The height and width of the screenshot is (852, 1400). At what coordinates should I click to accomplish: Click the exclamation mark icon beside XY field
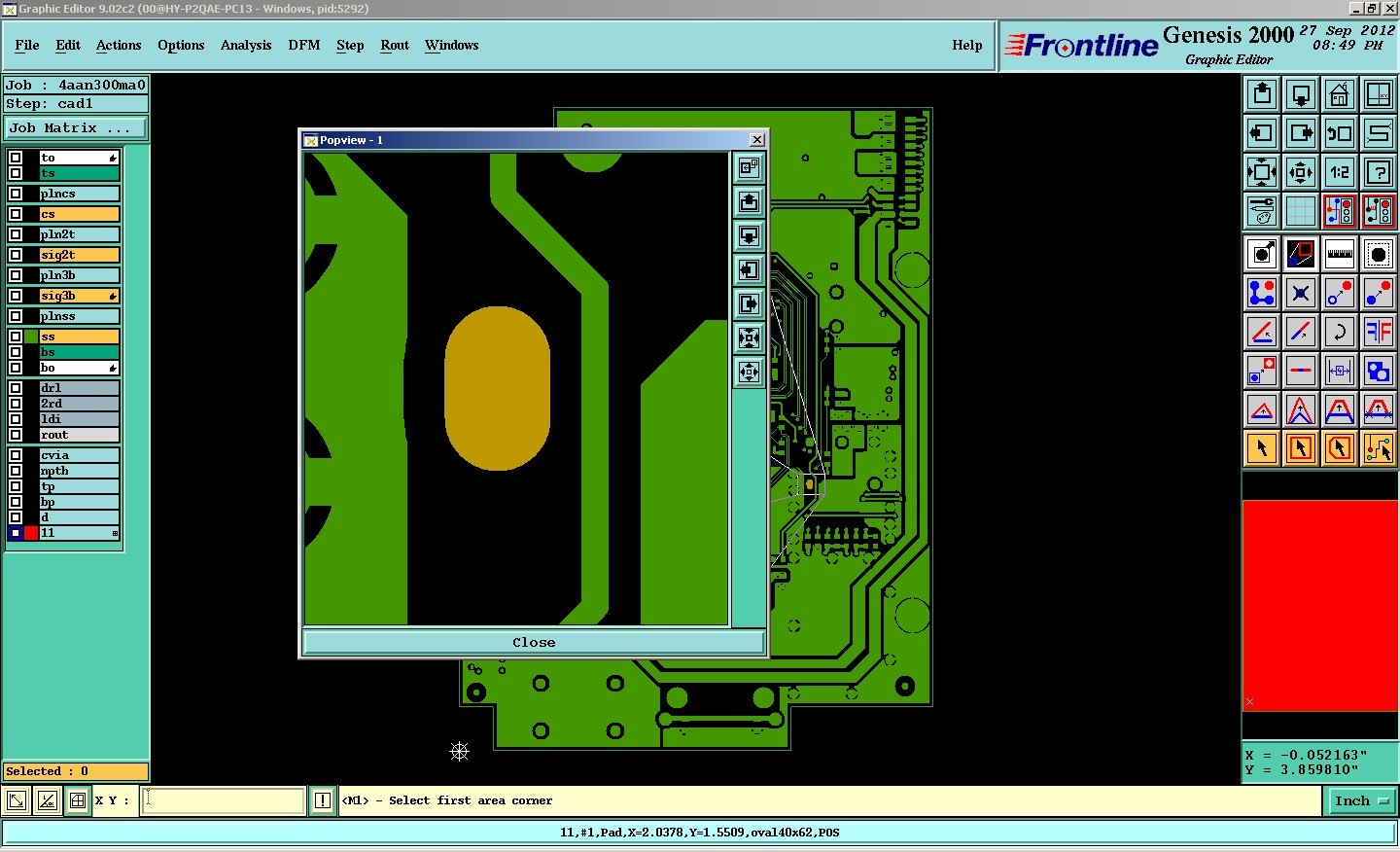click(x=323, y=801)
